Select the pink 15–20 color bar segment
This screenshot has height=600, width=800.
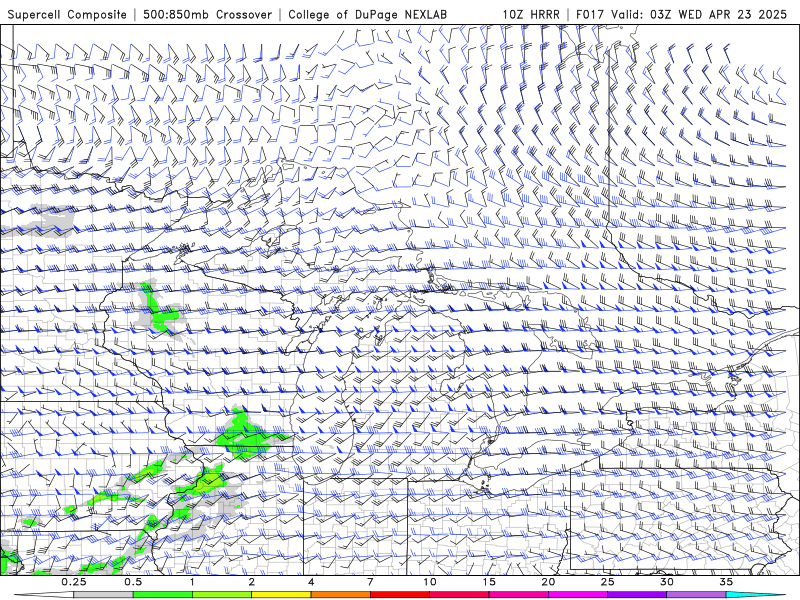(518, 595)
